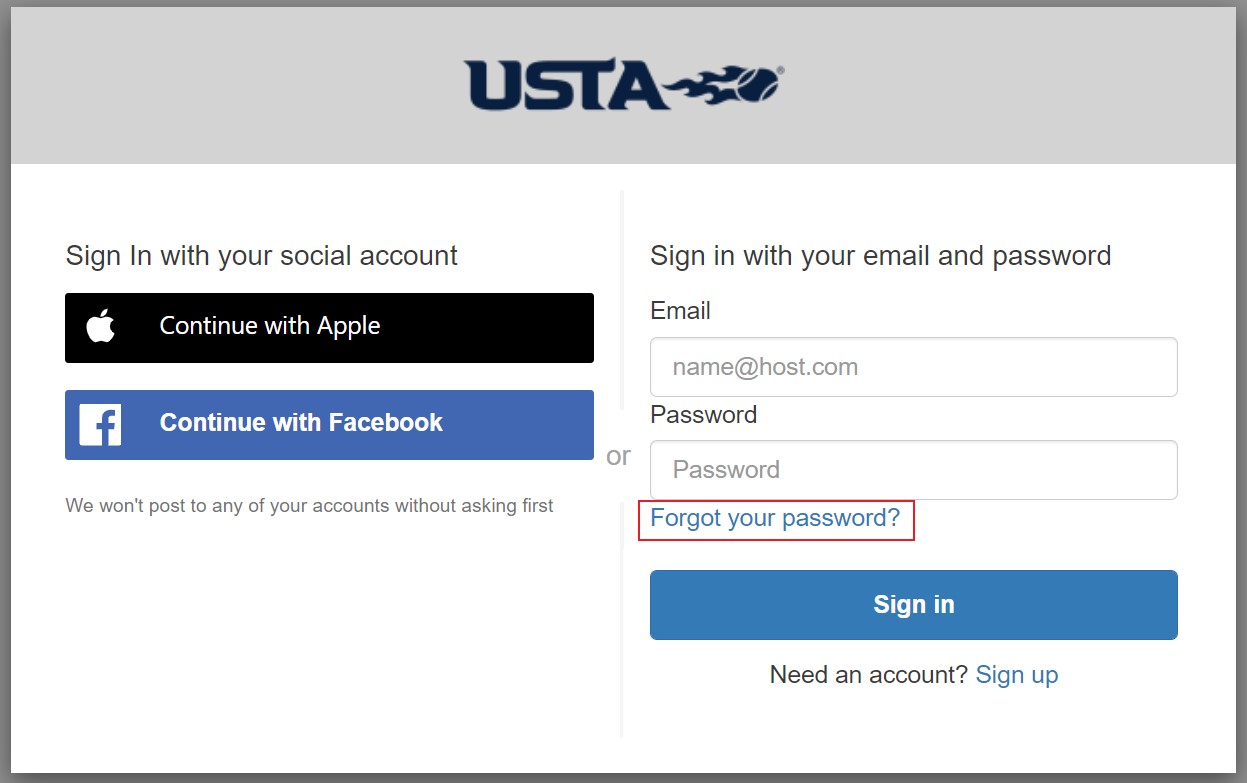Click the 'Need an account?' text
This screenshot has height=783, width=1247.
869,675
